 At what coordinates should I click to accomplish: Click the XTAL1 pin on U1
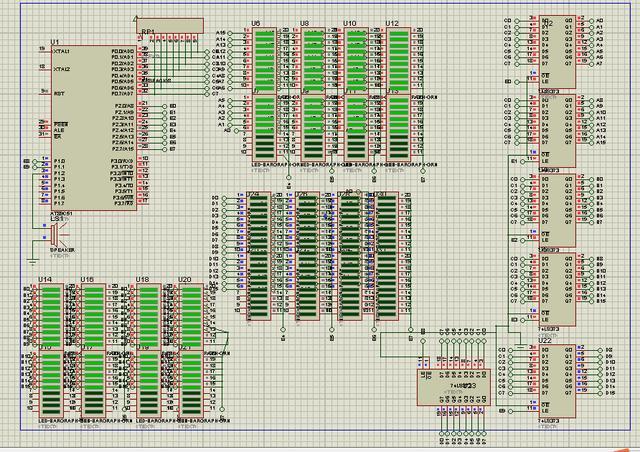[x=61, y=51]
